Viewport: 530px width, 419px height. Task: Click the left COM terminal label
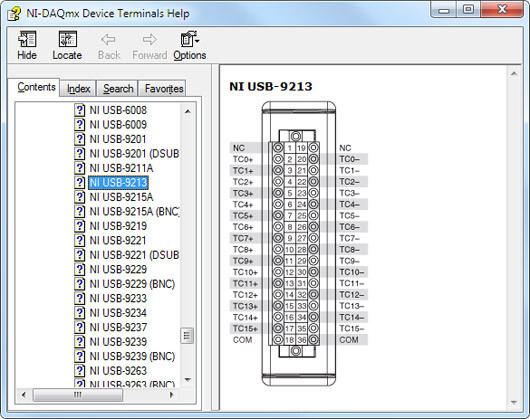[242, 340]
